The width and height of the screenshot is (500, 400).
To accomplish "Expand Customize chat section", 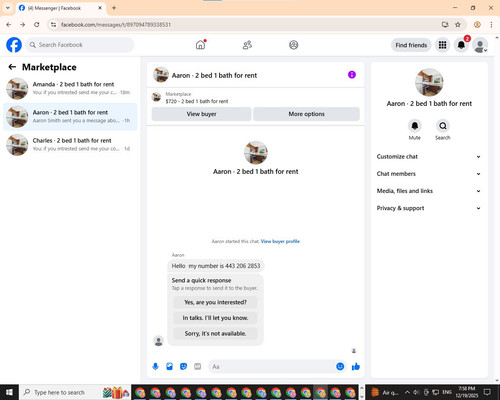I will [x=429, y=157].
